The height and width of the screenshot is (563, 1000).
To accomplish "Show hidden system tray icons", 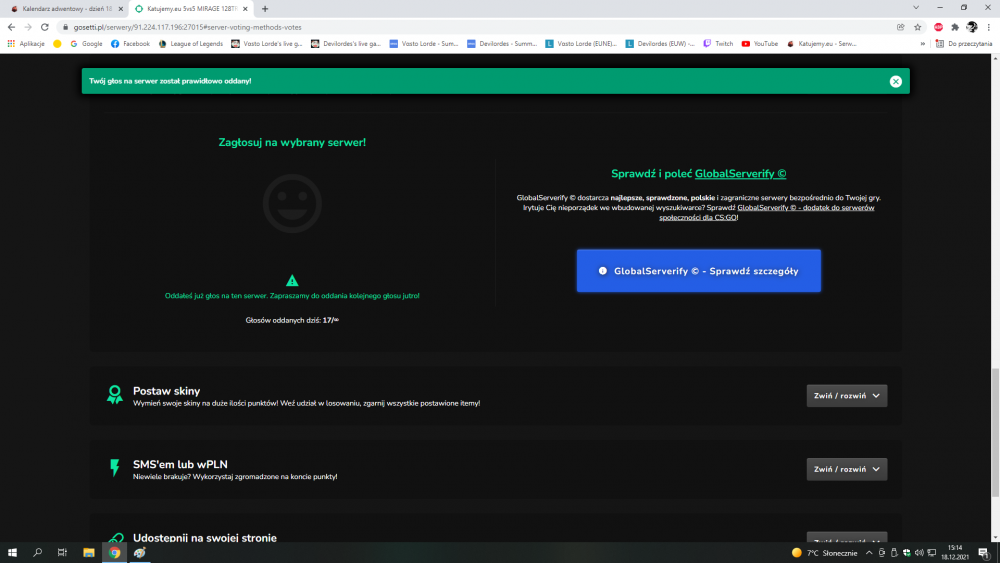I will click(869, 553).
